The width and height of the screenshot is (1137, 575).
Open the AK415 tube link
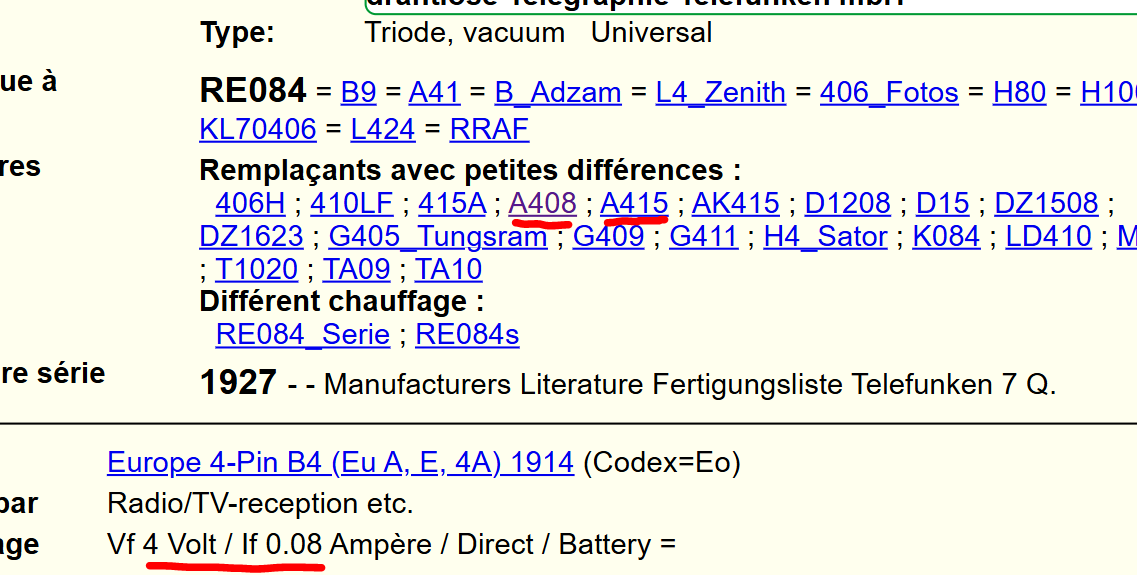pos(736,203)
